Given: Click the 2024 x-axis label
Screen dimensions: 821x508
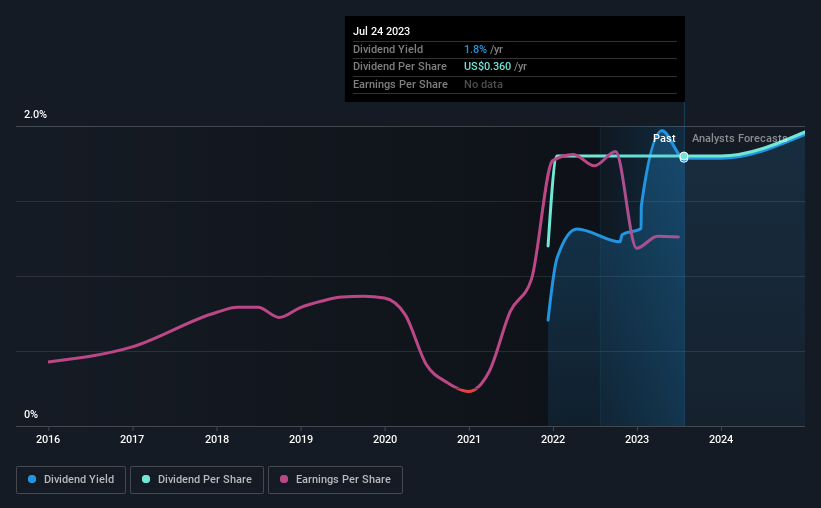Looking at the screenshot, I should point(721,438).
